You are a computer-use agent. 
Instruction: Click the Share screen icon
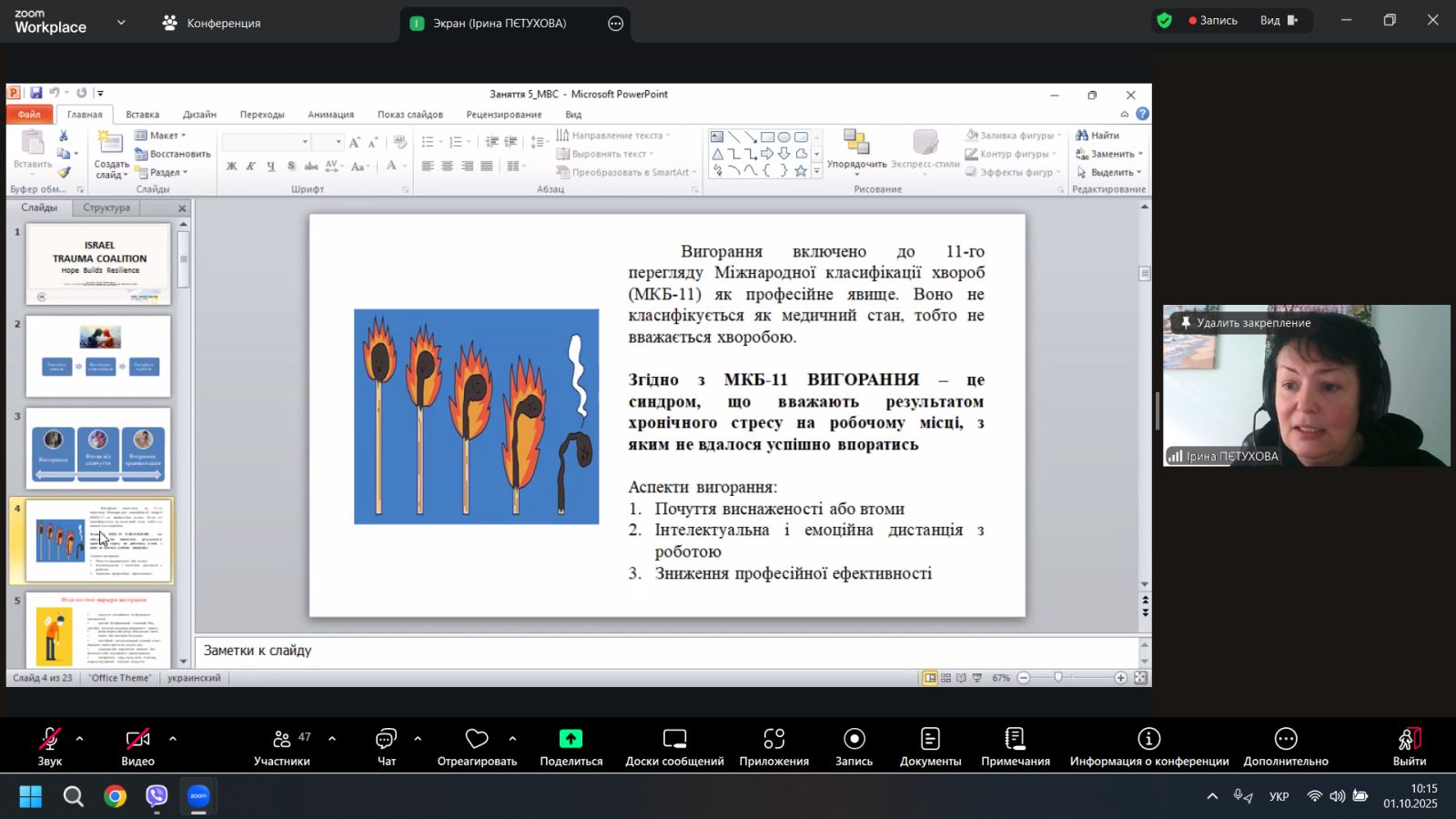click(x=571, y=739)
